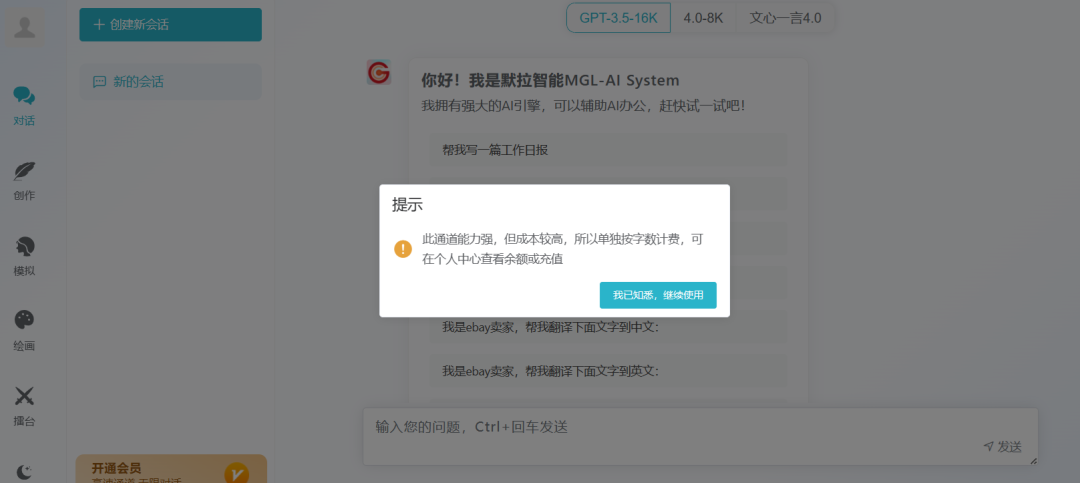Click the user avatar icon
Image resolution: width=1080 pixels, height=483 pixels.
[x=25, y=28]
